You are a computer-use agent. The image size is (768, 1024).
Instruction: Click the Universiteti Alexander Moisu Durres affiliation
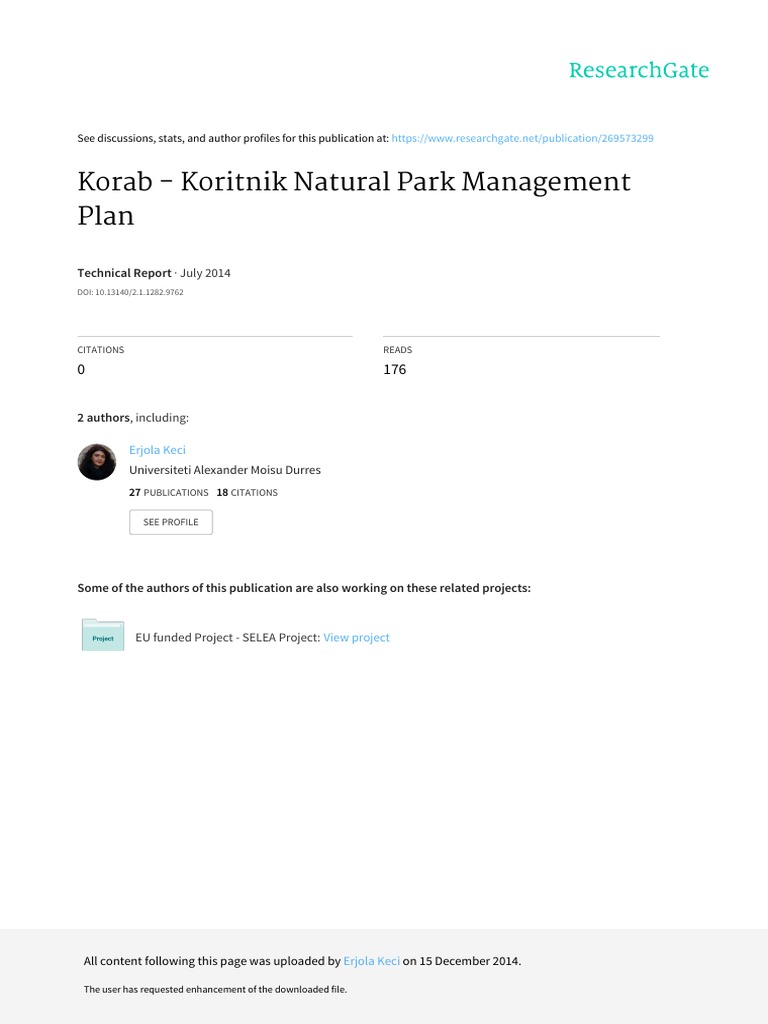(225, 470)
